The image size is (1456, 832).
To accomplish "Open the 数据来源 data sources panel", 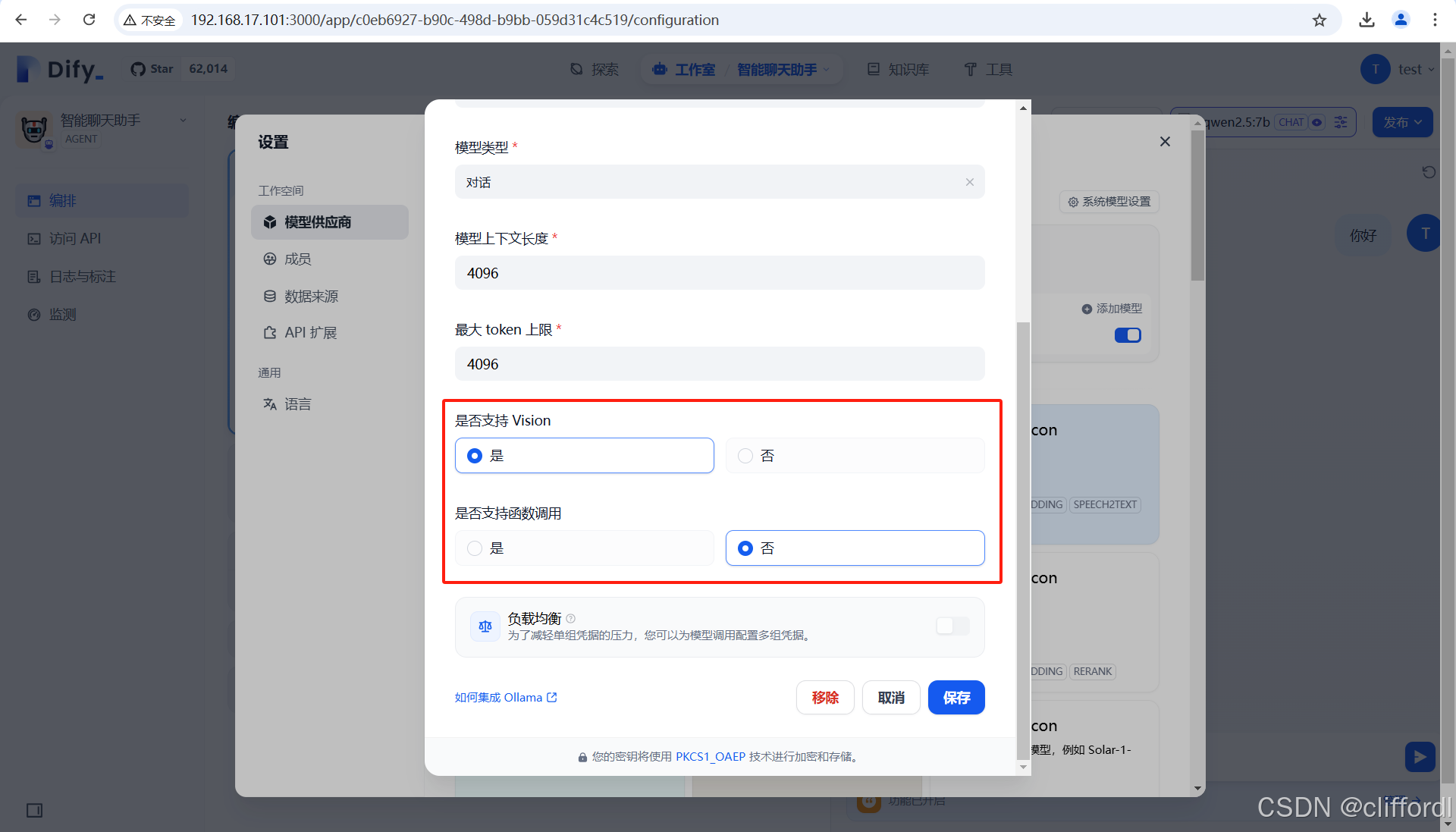I will (311, 296).
